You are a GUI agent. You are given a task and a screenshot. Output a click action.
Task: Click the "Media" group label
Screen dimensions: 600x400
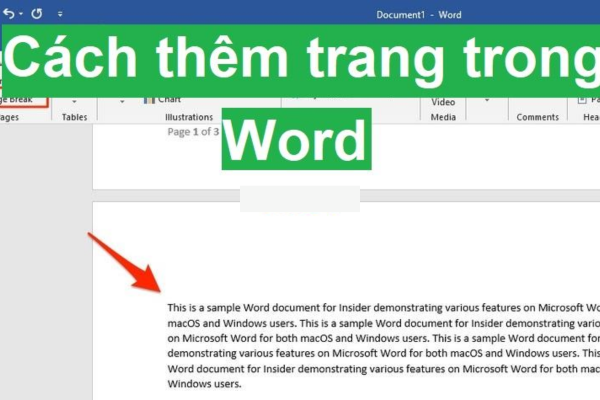click(443, 117)
